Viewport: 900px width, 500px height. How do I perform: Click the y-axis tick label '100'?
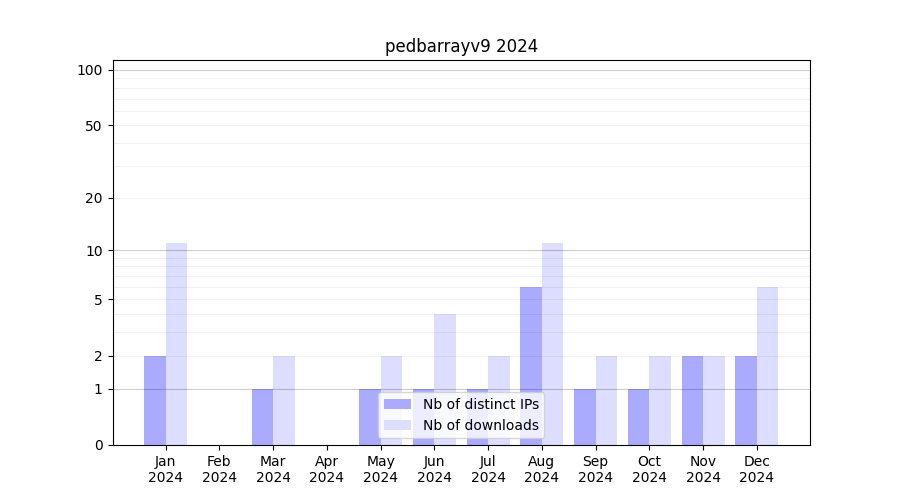[x=90, y=70]
